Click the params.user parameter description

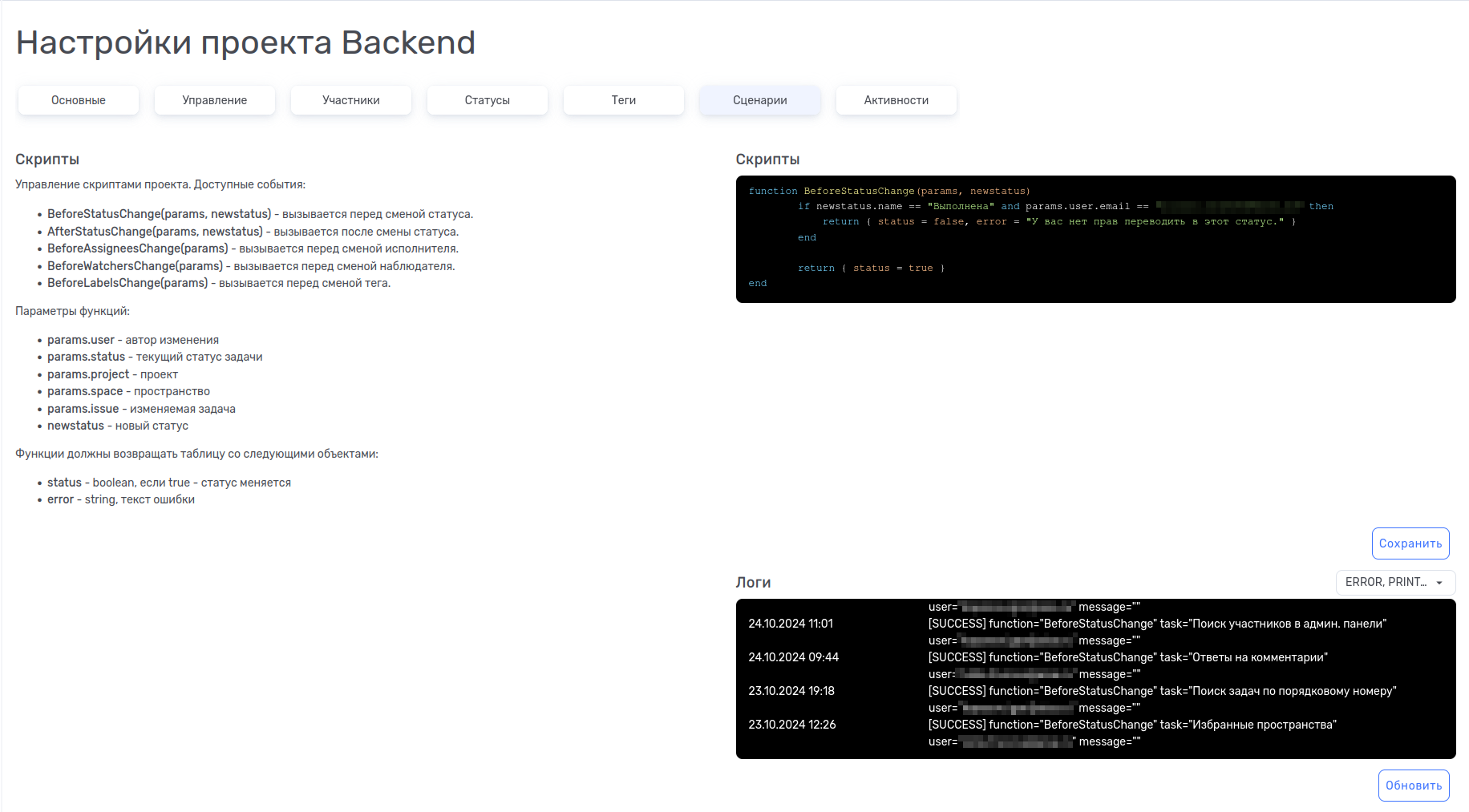(133, 340)
